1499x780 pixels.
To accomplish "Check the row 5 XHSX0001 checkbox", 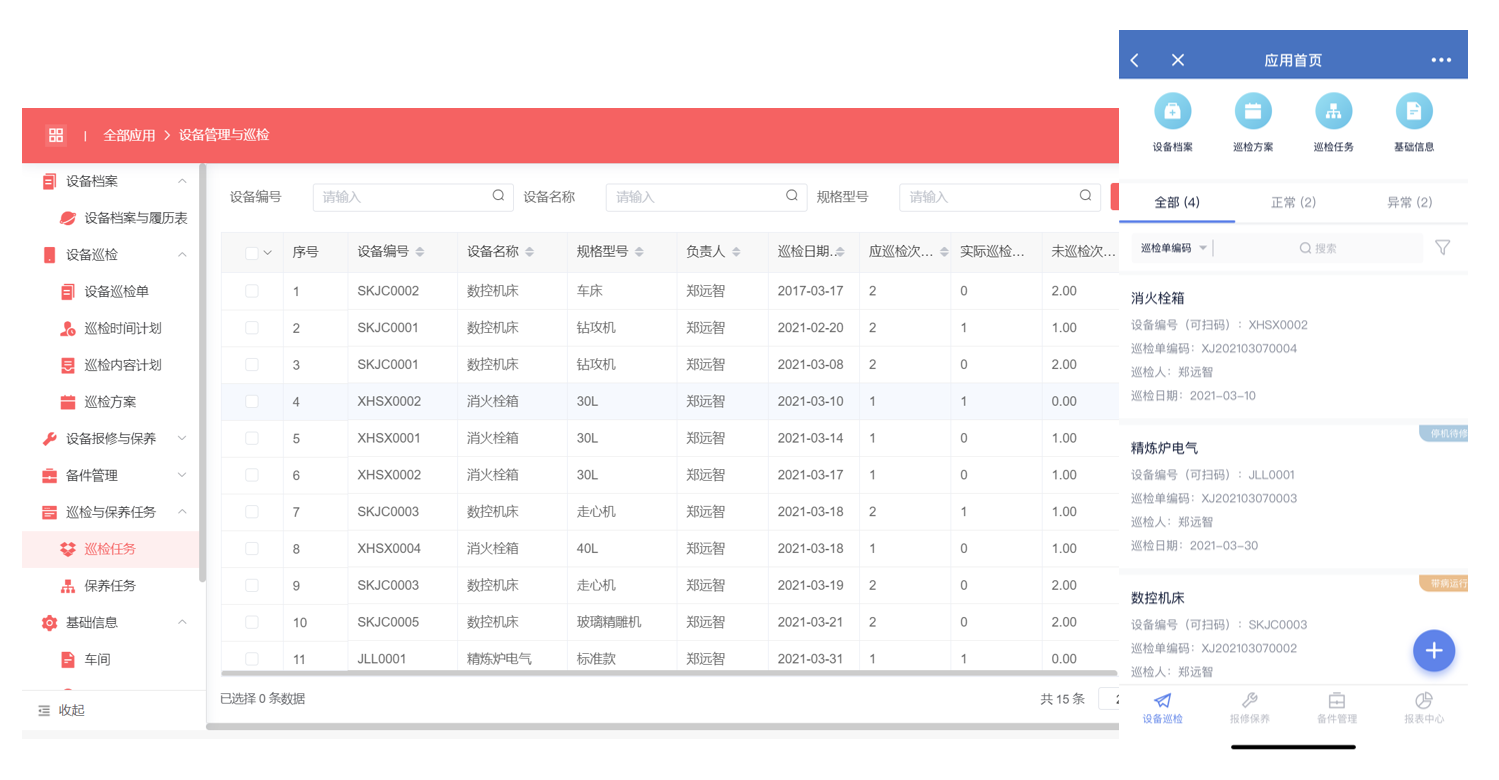I will [252, 438].
